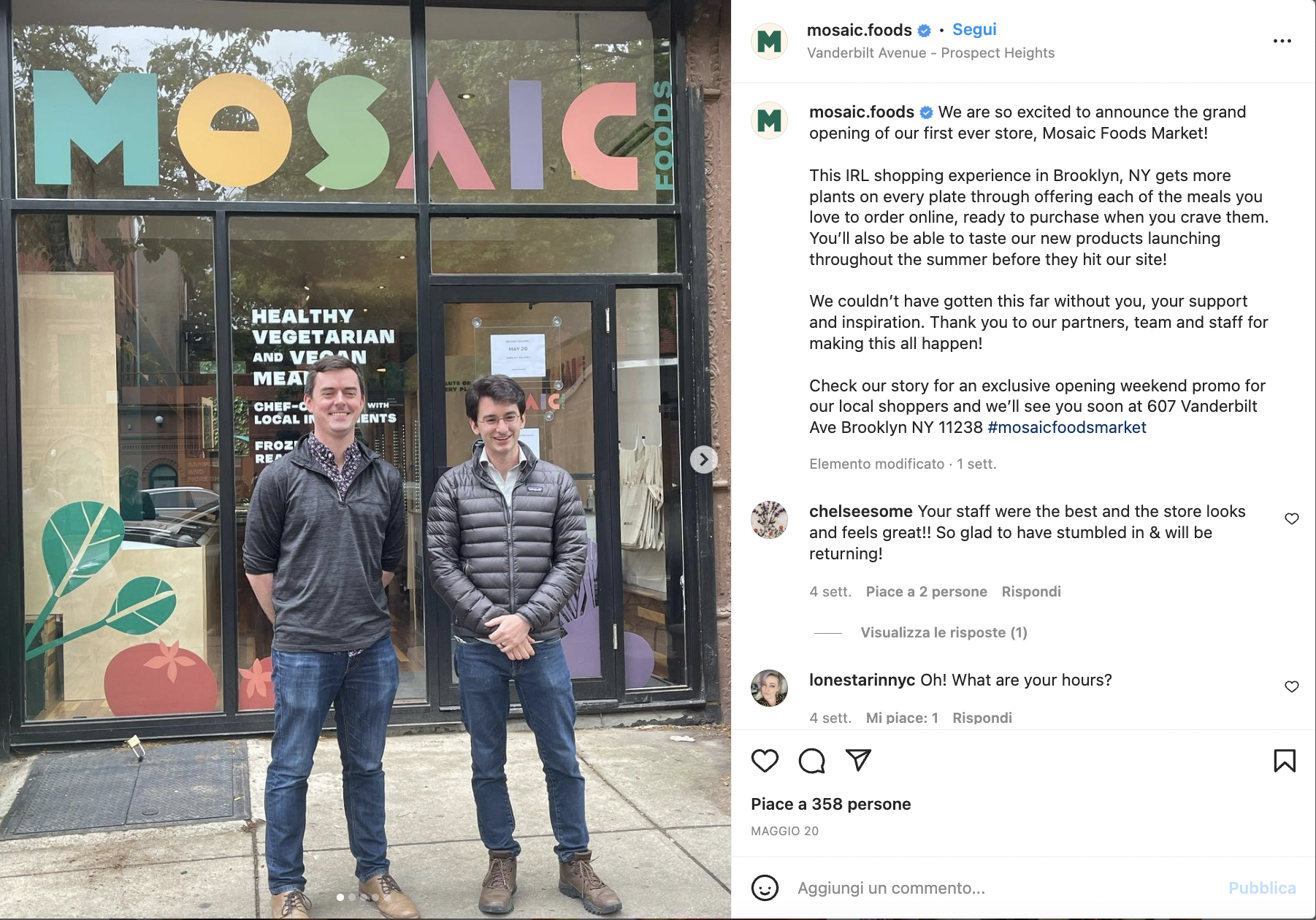Follow the account with Segui

(974, 29)
